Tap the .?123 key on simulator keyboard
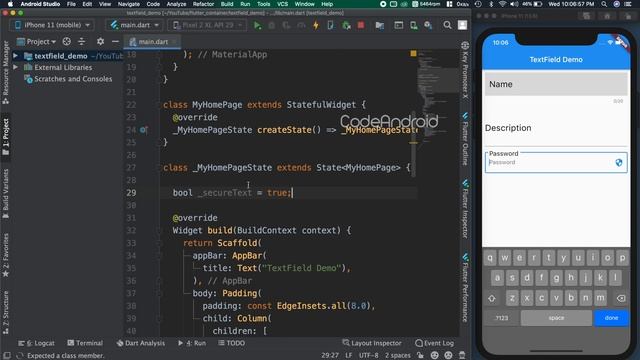Viewport: 640px width, 360px height. (501, 318)
